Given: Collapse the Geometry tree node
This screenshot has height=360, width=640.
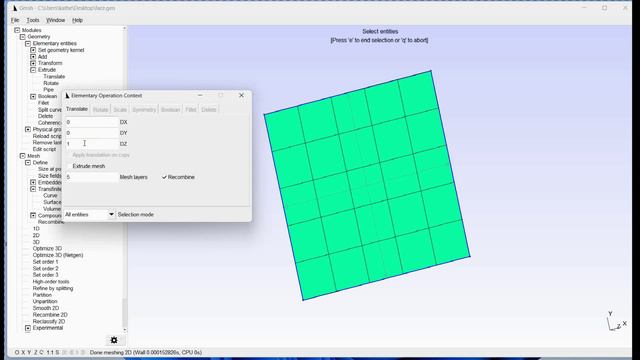Looking at the screenshot, I should point(22,37).
